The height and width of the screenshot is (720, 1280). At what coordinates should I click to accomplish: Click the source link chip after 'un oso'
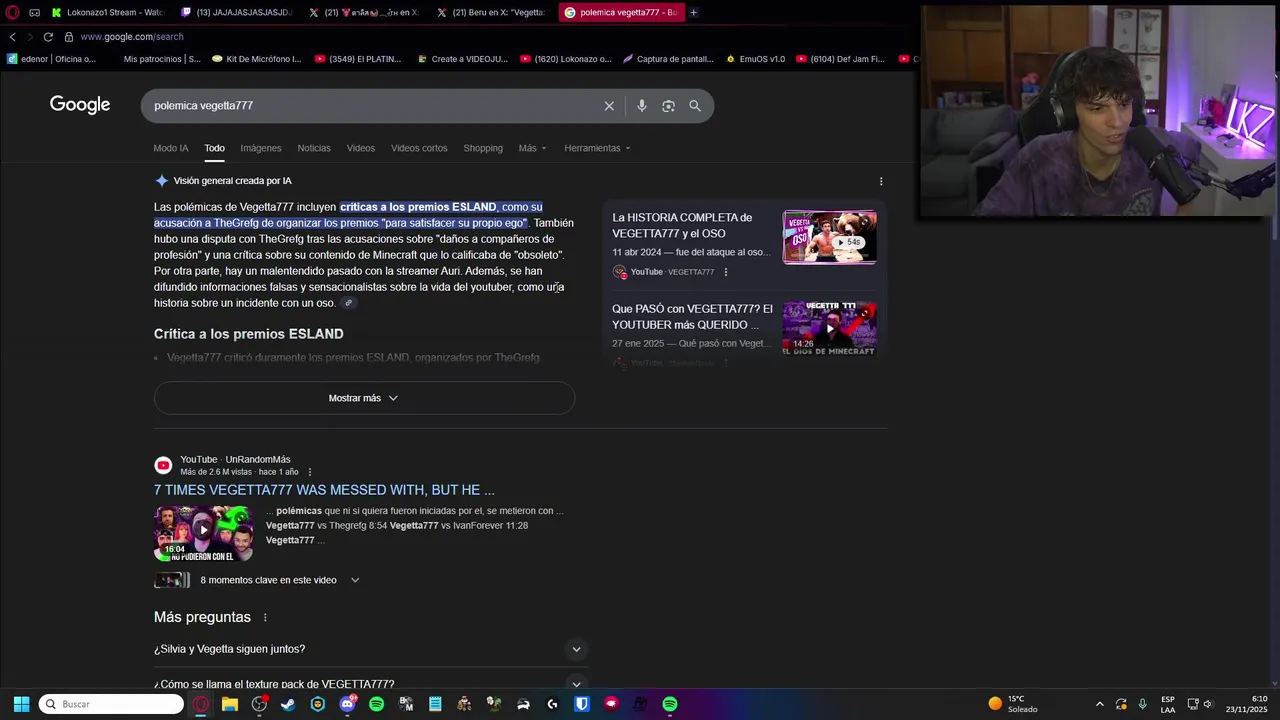pyautogui.click(x=348, y=303)
